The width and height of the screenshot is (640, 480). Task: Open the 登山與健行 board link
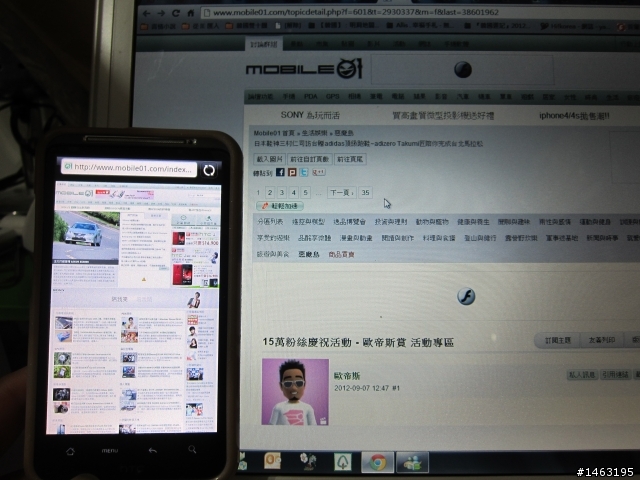[x=480, y=238]
